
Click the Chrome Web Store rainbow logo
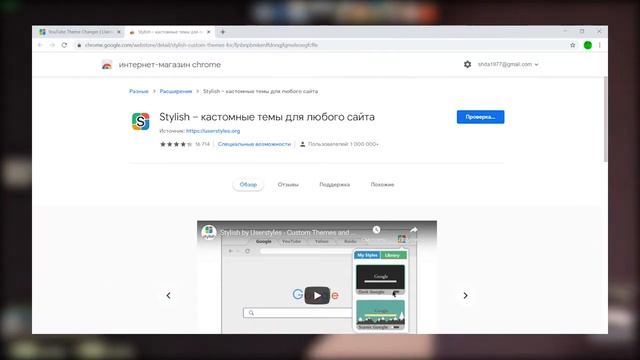tap(107, 64)
